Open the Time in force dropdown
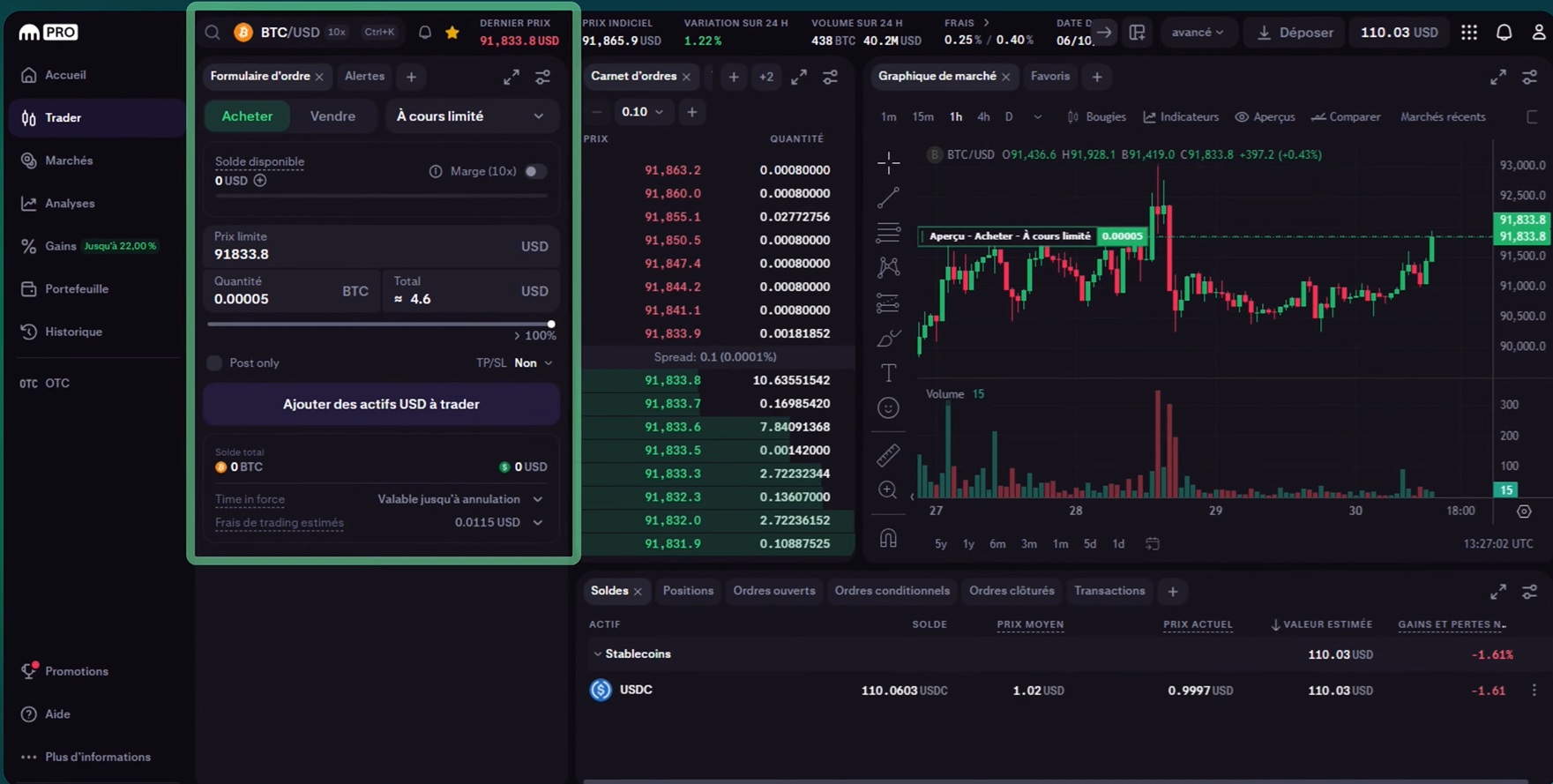Viewport: 1553px width, 784px height. click(460, 499)
